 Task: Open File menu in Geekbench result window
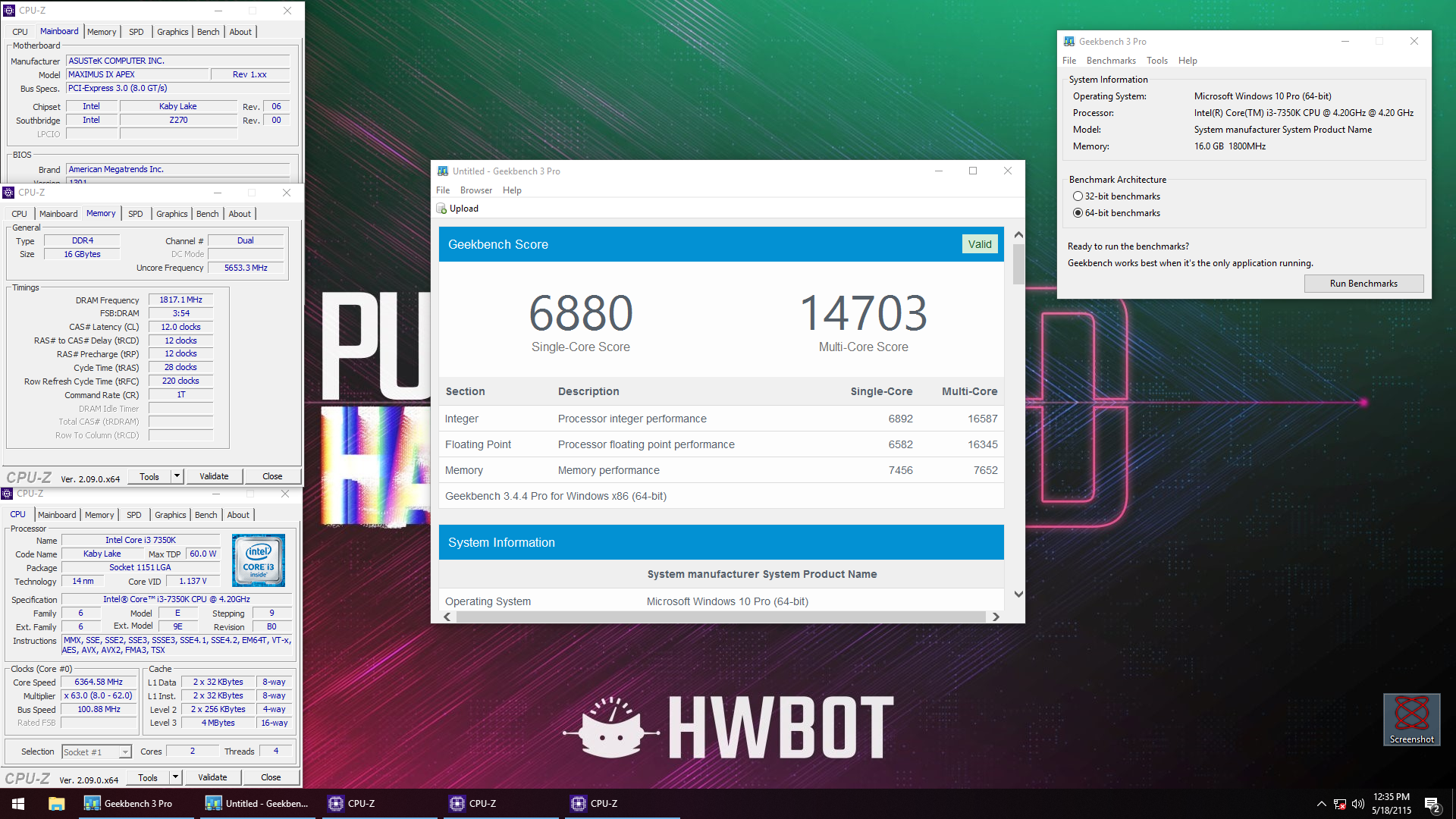click(x=443, y=190)
